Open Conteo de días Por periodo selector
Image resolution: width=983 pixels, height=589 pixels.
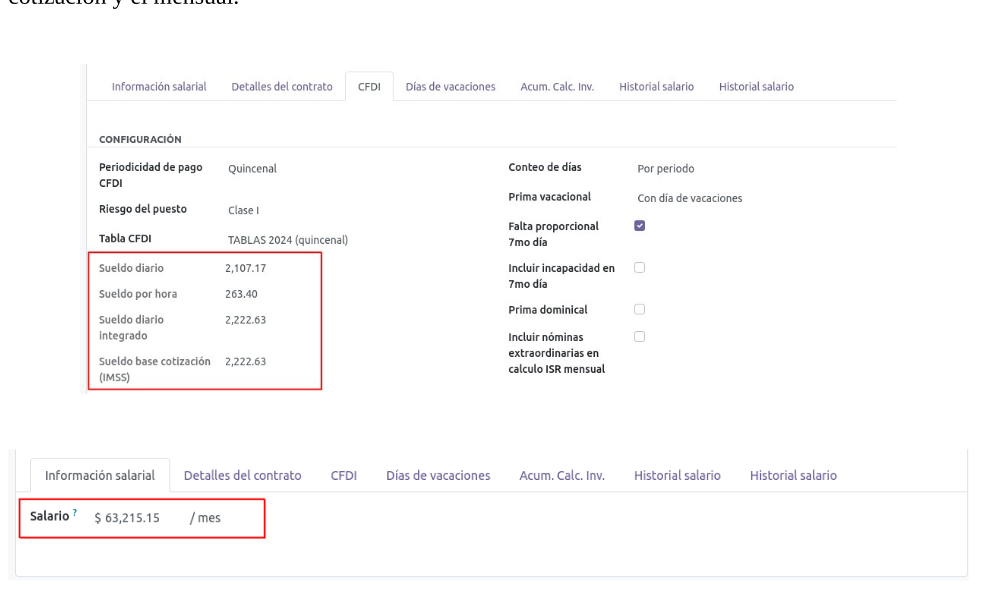[665, 169]
